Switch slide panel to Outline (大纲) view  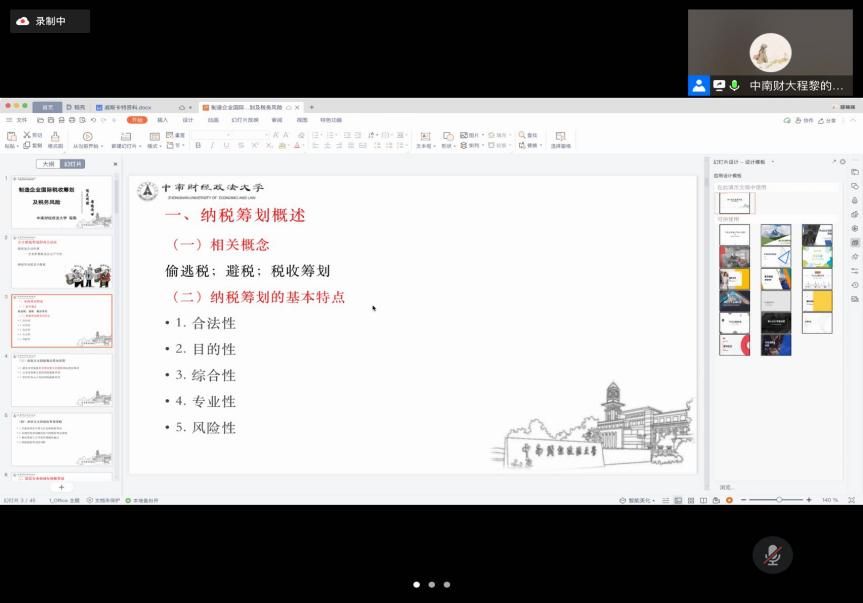[x=48, y=164]
